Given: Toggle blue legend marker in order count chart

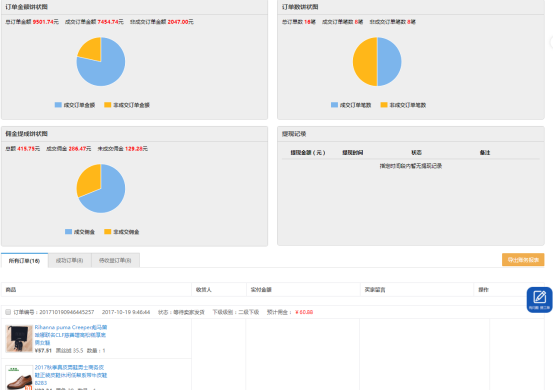Looking at the screenshot, I should coord(334,105).
